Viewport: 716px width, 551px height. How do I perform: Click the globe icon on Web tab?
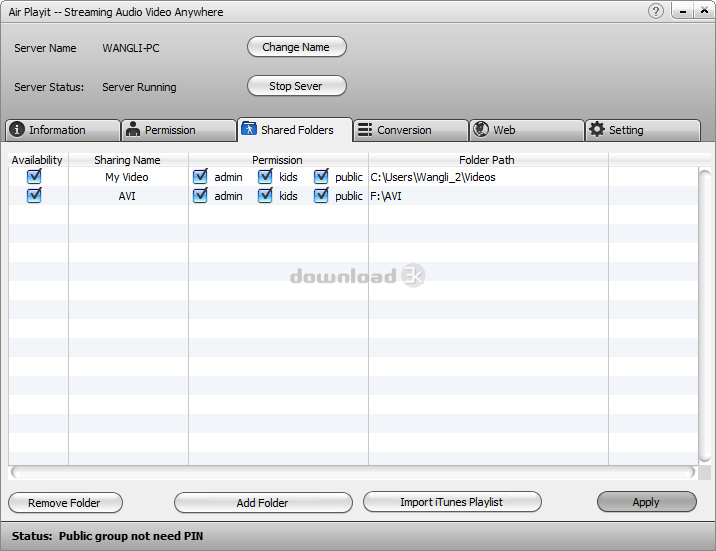coord(481,129)
